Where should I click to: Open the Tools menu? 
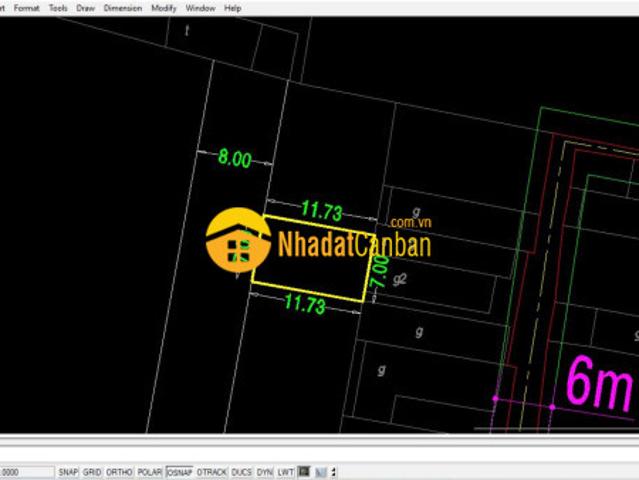pyautogui.click(x=58, y=8)
